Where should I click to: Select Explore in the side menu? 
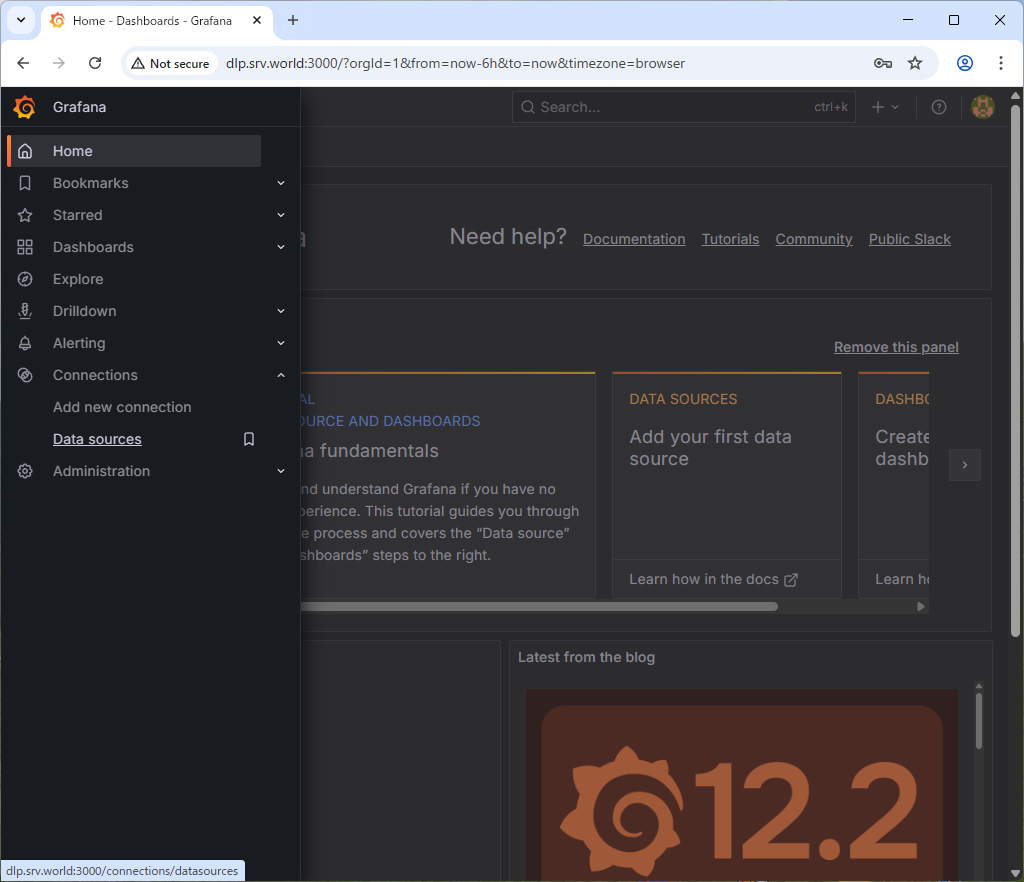[x=78, y=279]
